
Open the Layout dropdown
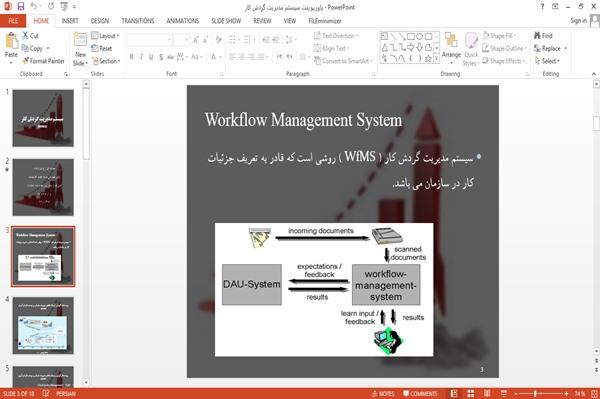[x=105, y=36]
